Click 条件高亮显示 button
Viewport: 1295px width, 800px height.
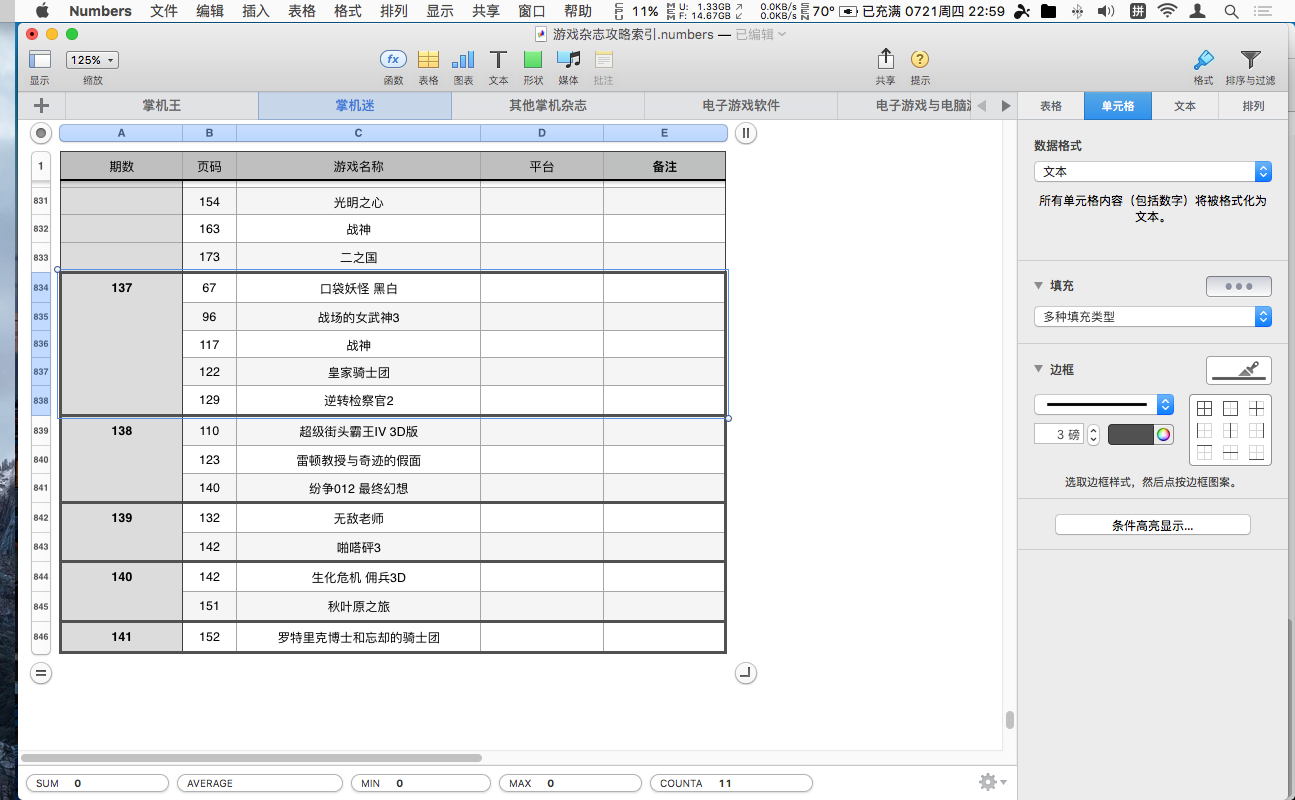tap(1152, 525)
